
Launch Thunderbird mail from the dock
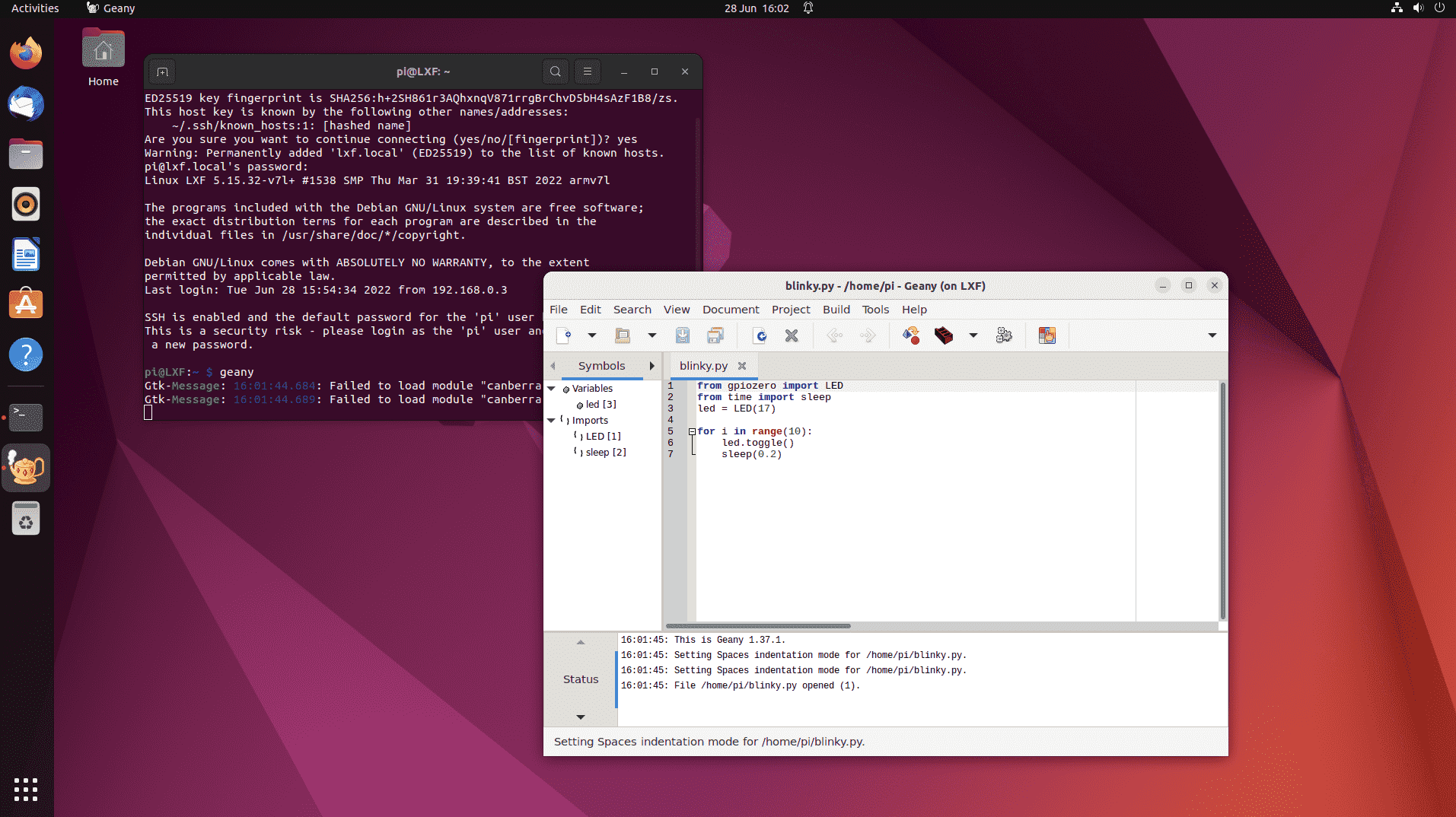(x=26, y=103)
